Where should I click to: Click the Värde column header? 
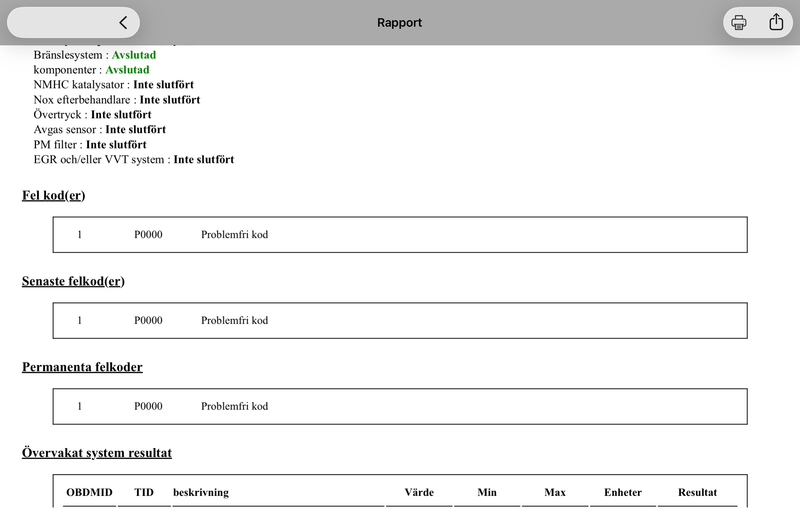click(x=419, y=492)
